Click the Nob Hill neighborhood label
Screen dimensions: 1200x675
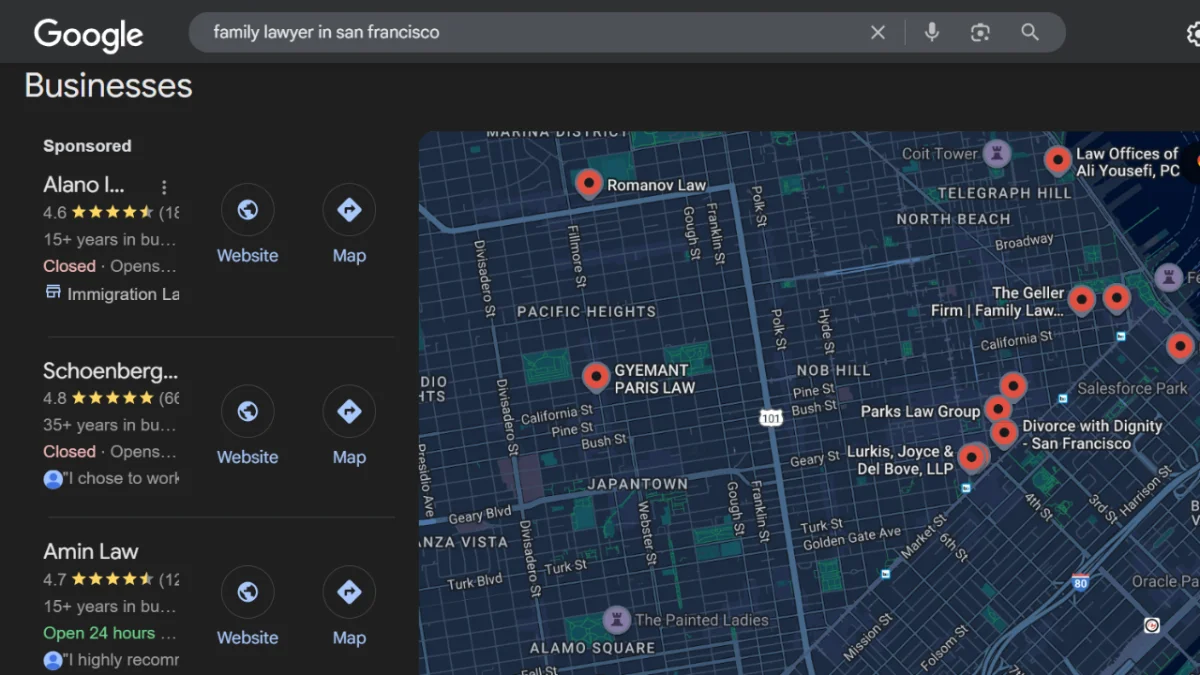point(833,370)
